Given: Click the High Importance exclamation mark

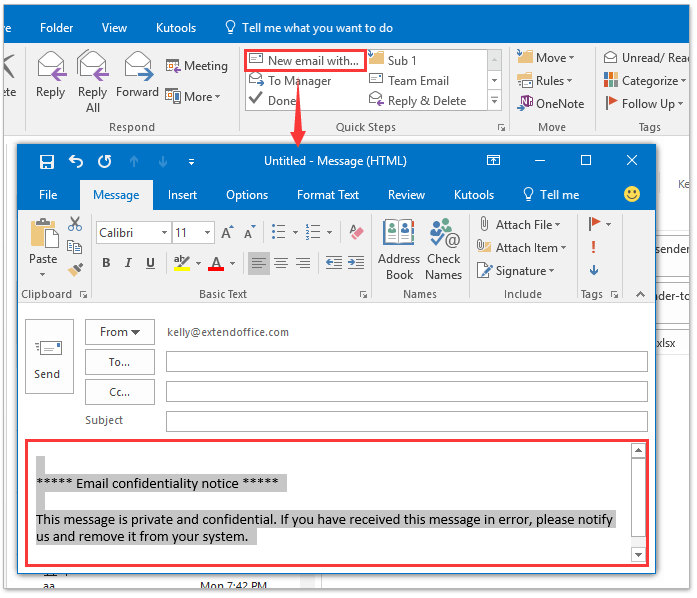Looking at the screenshot, I should tap(594, 247).
